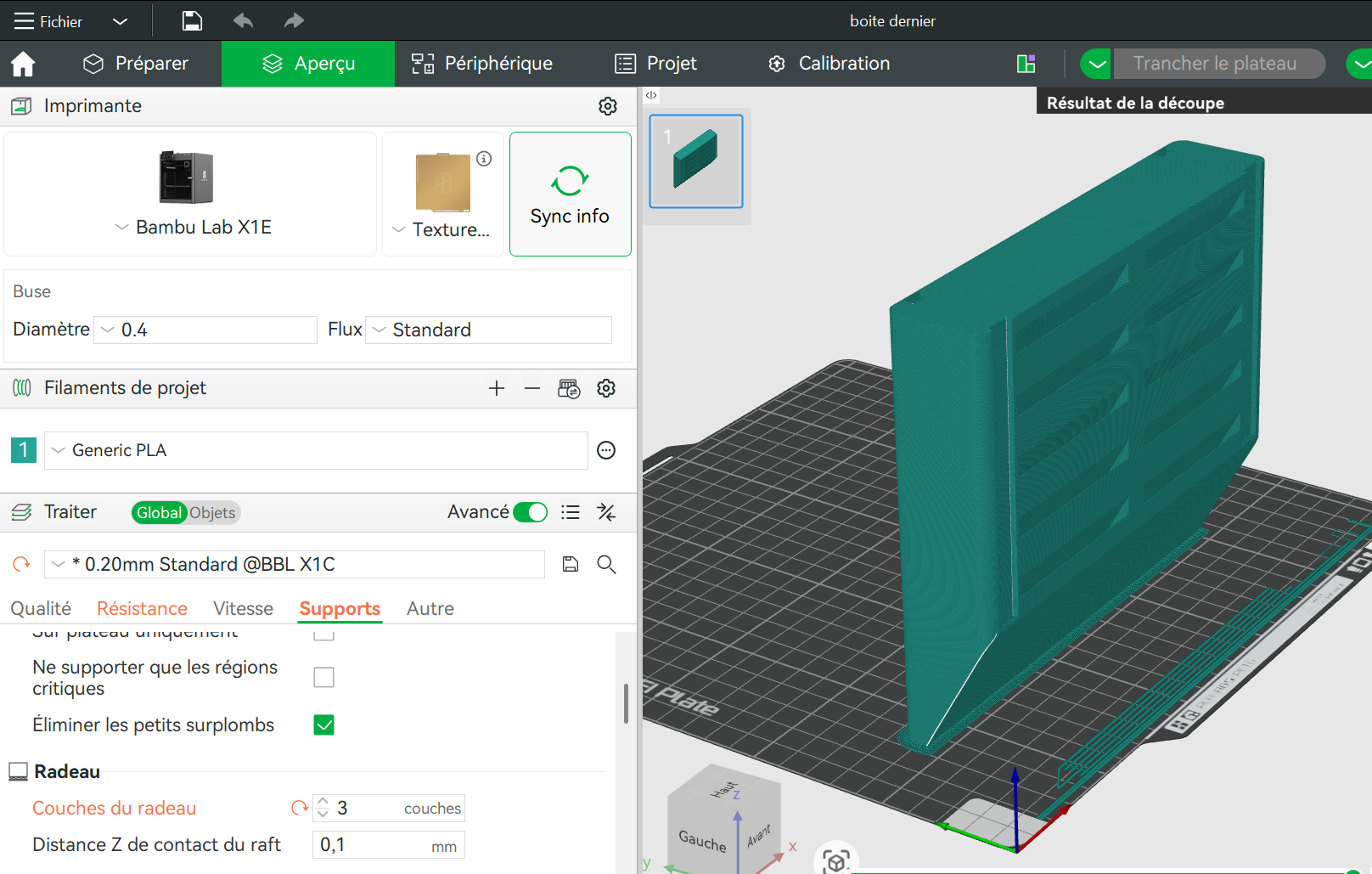The image size is (1372, 874).
Task: Search process settings with magnifier icon
Action: coord(606,565)
